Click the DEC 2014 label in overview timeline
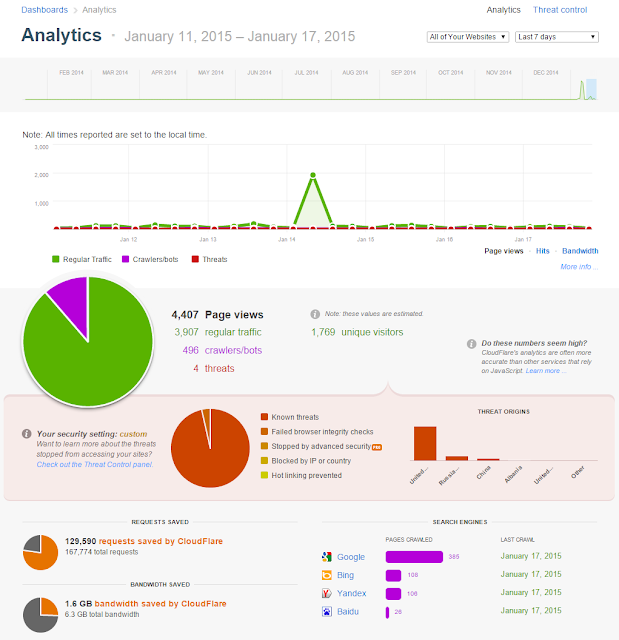 (x=546, y=73)
